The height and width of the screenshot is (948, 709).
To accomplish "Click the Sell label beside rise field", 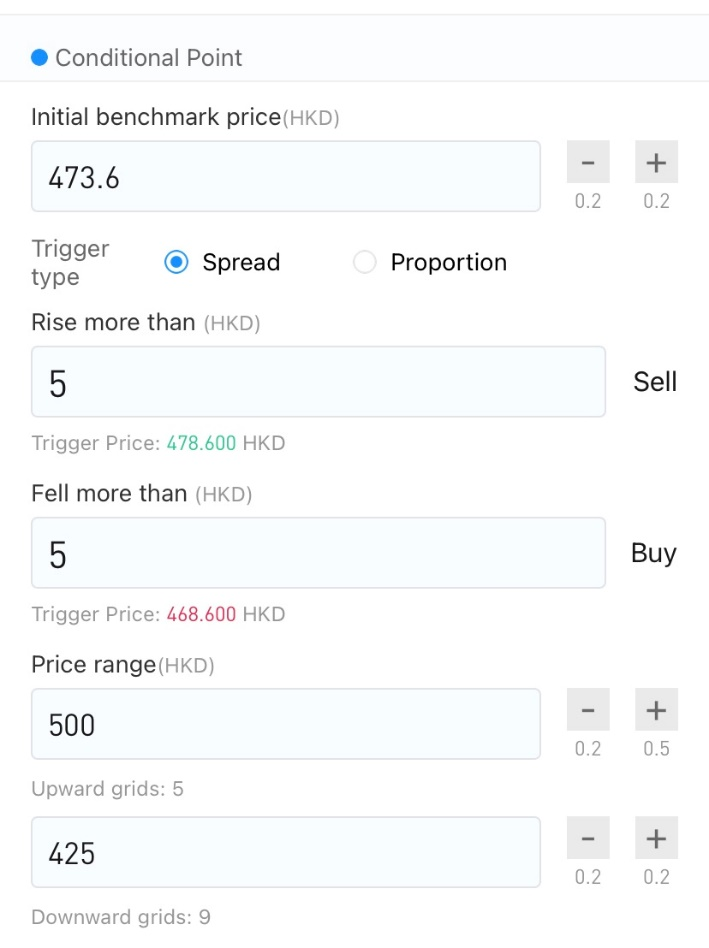I will (x=655, y=381).
